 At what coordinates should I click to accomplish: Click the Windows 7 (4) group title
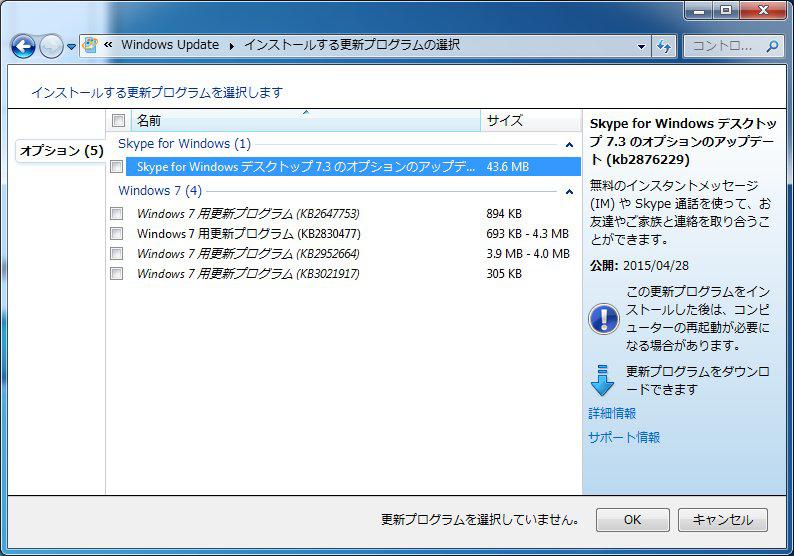(160, 191)
